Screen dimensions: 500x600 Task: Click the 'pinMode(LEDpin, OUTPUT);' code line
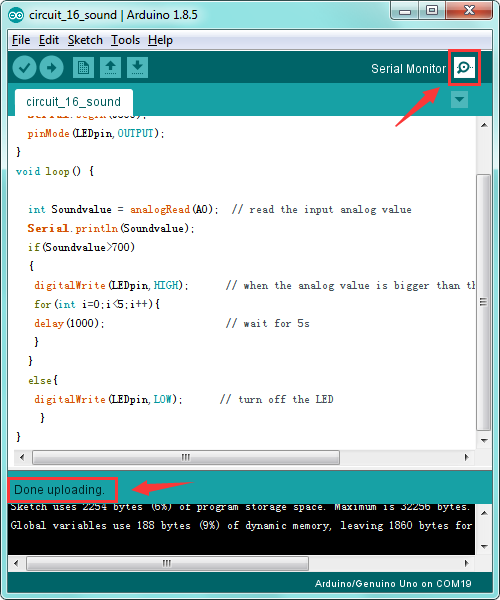(x=96, y=133)
